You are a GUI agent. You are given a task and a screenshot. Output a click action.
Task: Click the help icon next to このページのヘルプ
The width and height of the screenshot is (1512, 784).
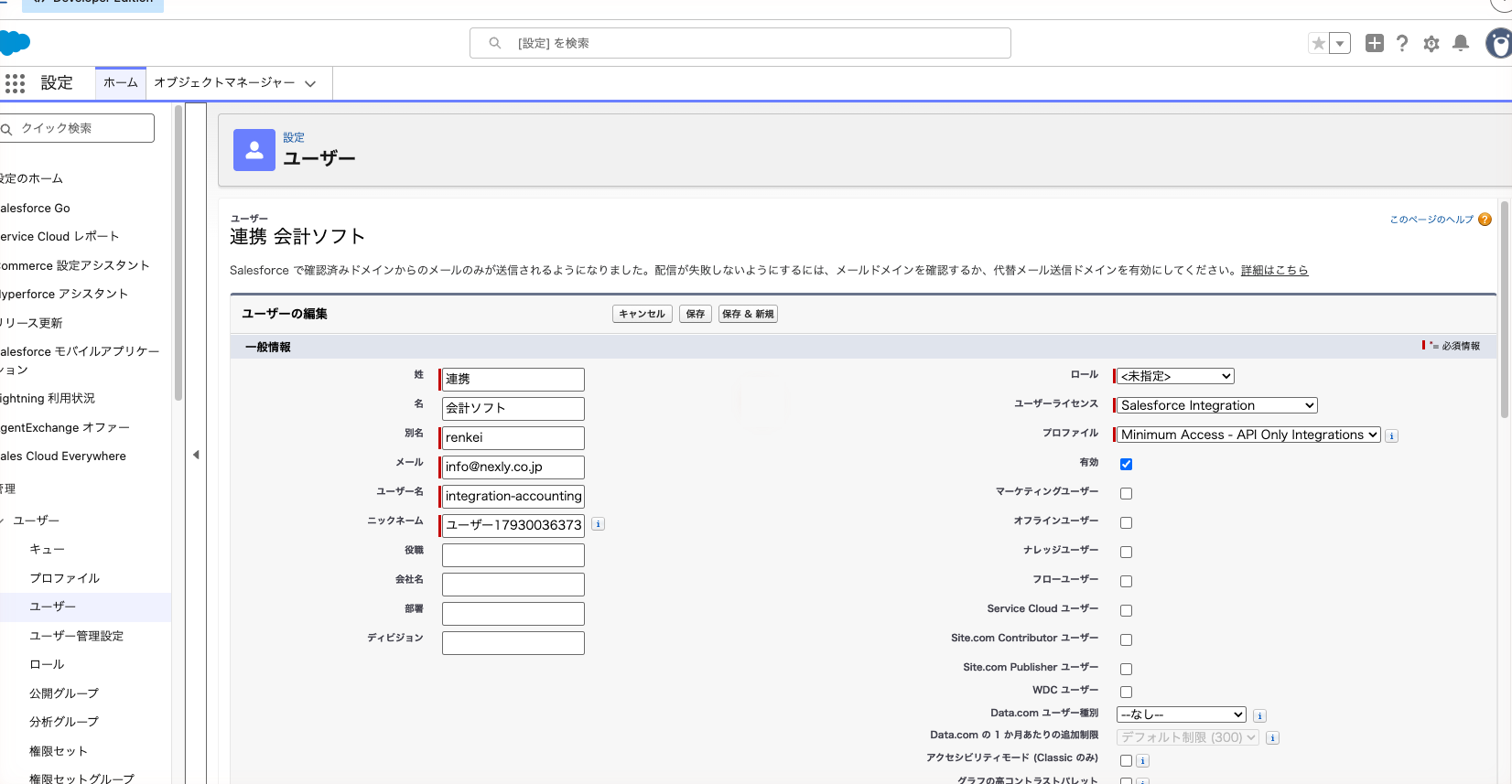point(1485,220)
